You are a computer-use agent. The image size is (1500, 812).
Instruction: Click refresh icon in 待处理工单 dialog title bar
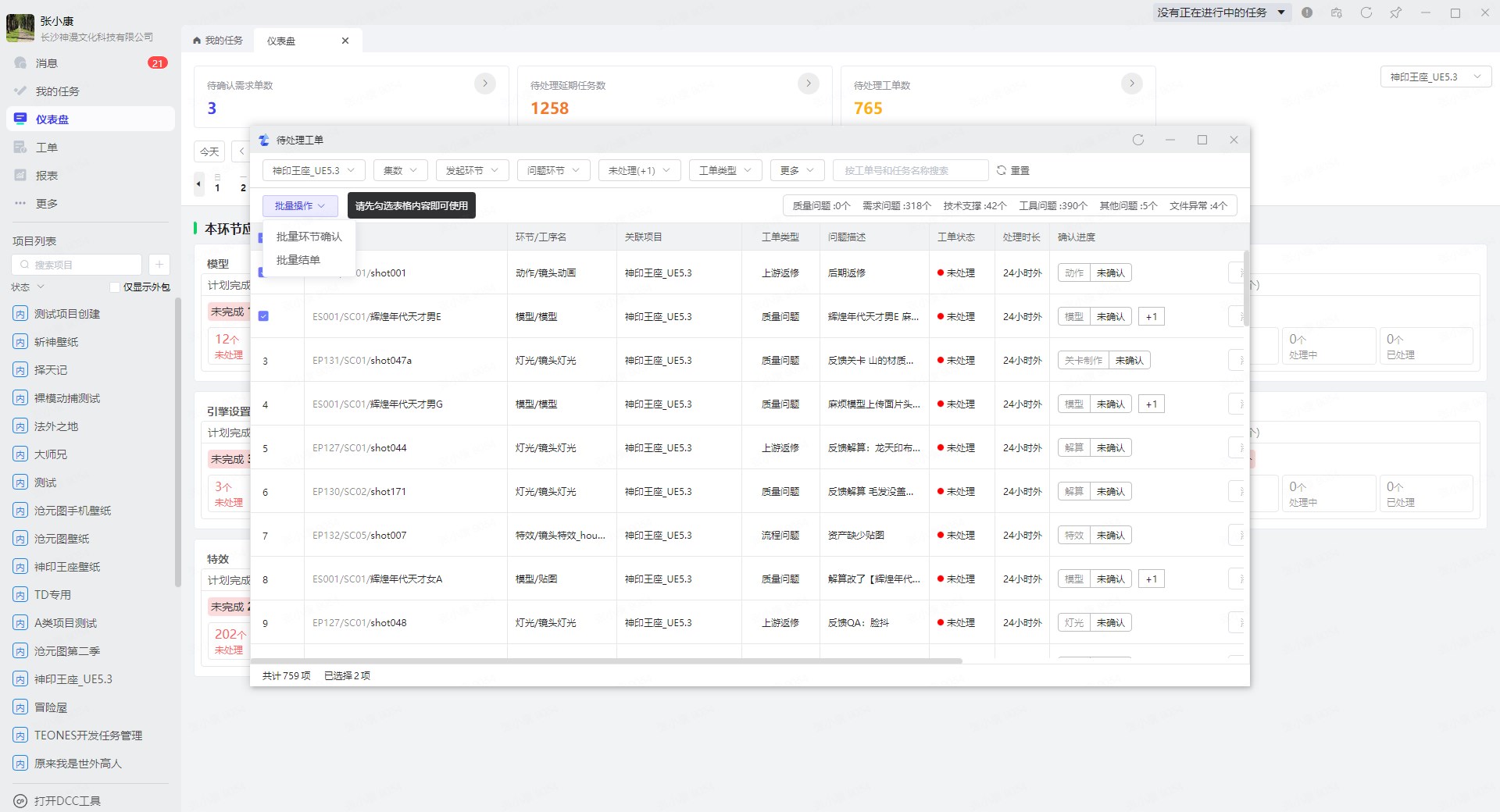pos(1138,140)
